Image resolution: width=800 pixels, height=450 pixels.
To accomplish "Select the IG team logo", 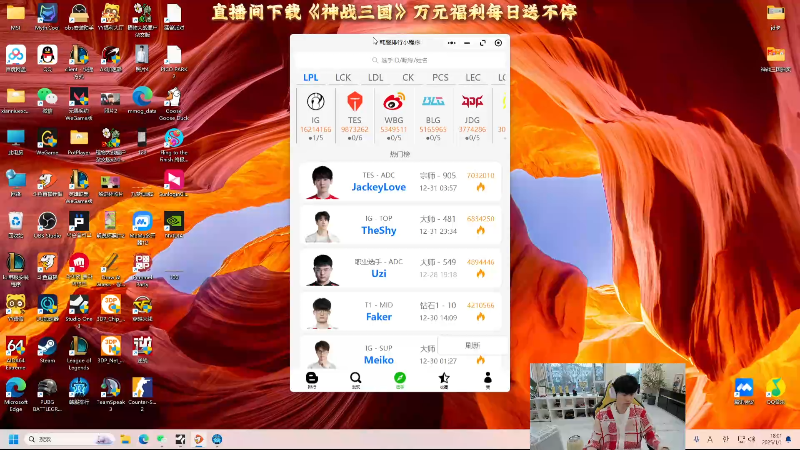I will (315, 102).
